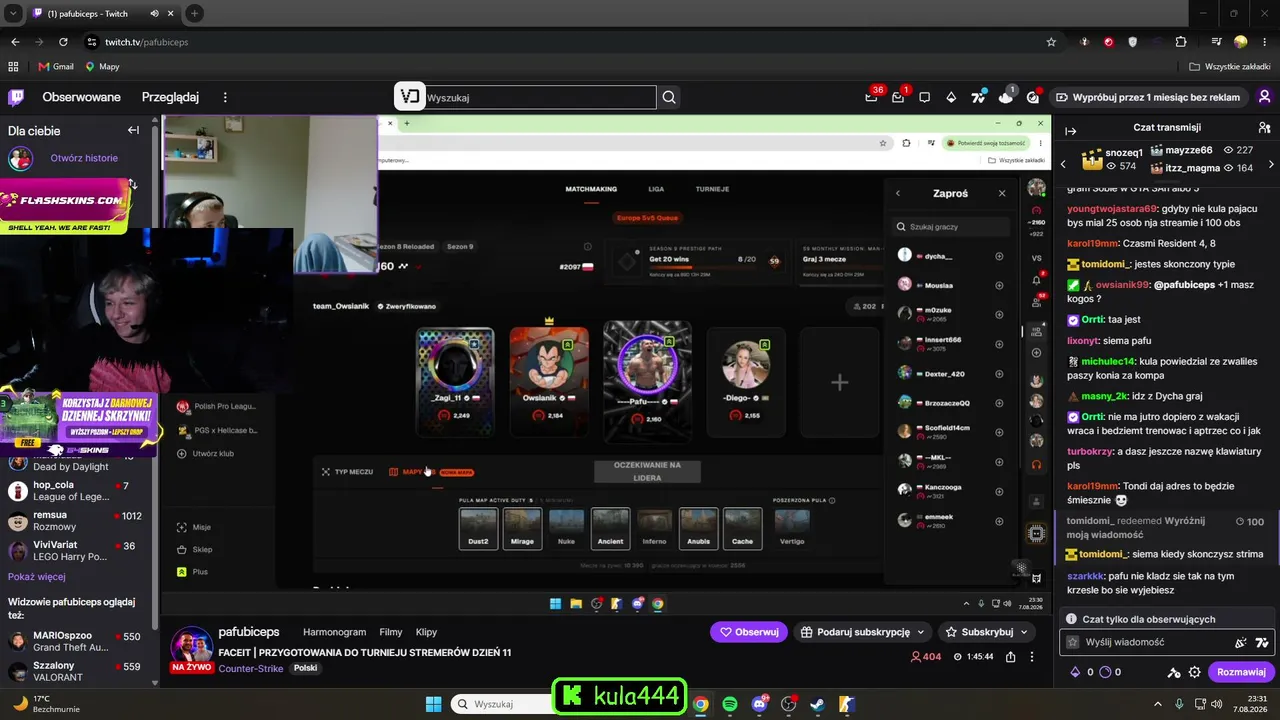Viewport: 1280px width, 720px height.
Task: Open MARIOspzoo recommended channel
Action: (x=76, y=641)
